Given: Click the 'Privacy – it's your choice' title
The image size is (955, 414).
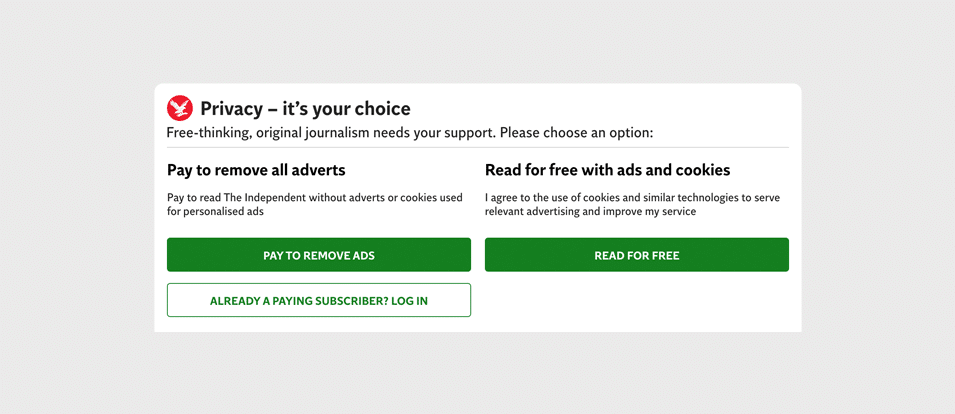Looking at the screenshot, I should tap(305, 109).
